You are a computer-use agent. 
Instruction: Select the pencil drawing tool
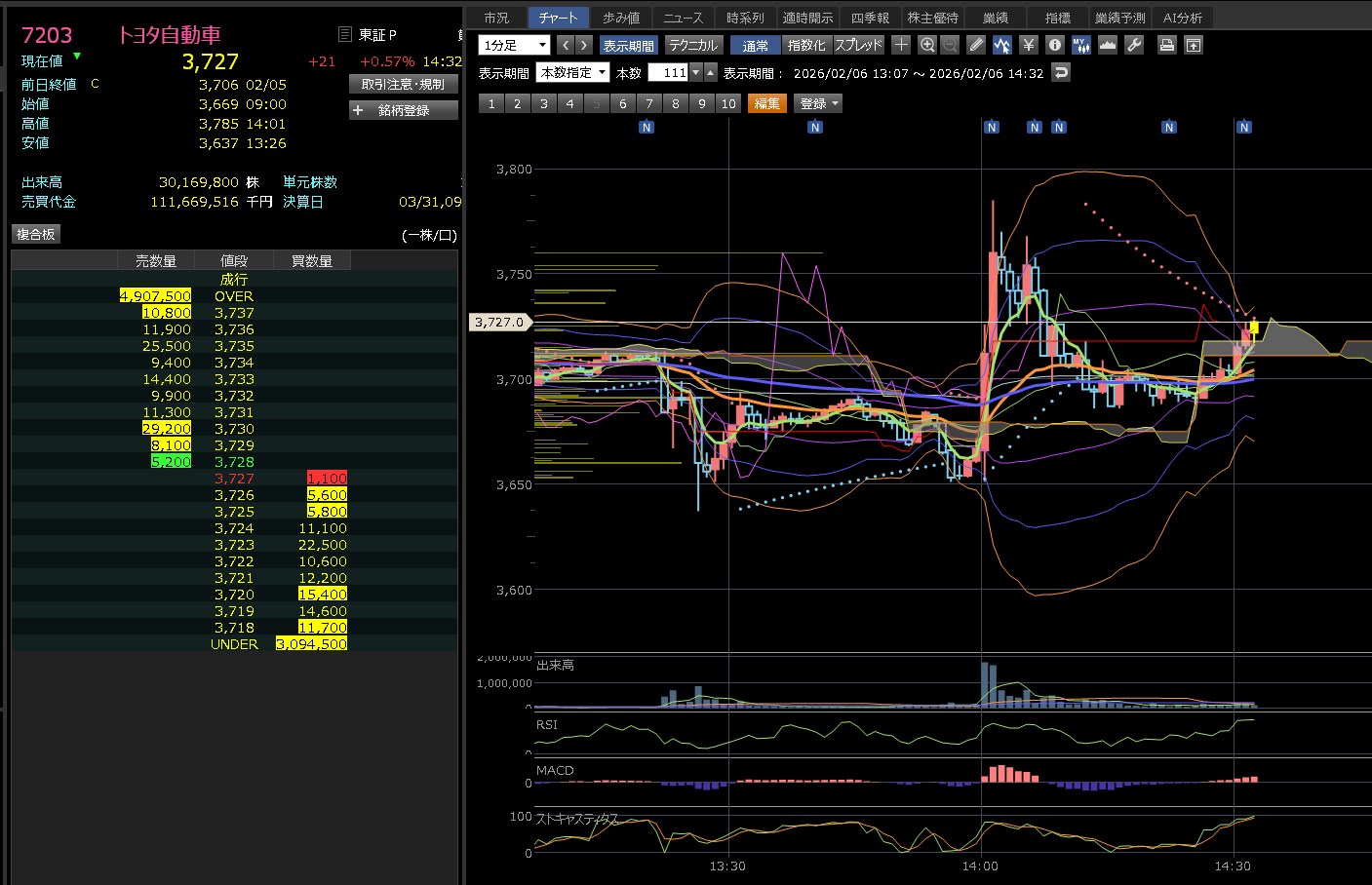point(976,45)
